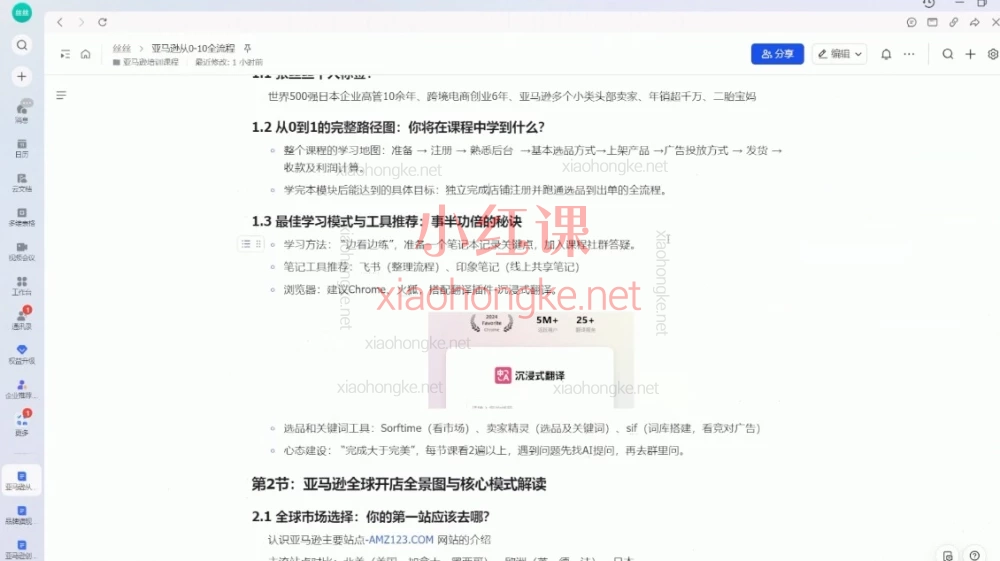
Task: Click the bullet 学完本模块后能达到的具体目标
Action: point(475,189)
